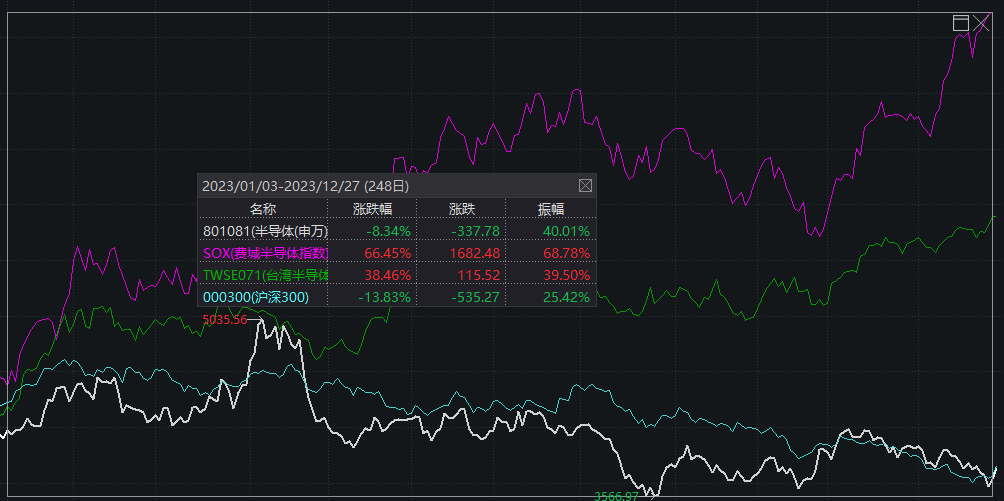
Task: Click SOX's 66.45% change value
Action: tap(372, 253)
